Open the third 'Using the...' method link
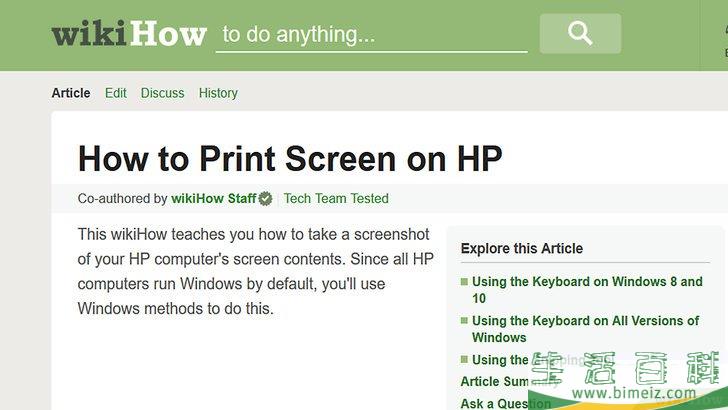Viewport: 728px width, 410px height. [500, 360]
